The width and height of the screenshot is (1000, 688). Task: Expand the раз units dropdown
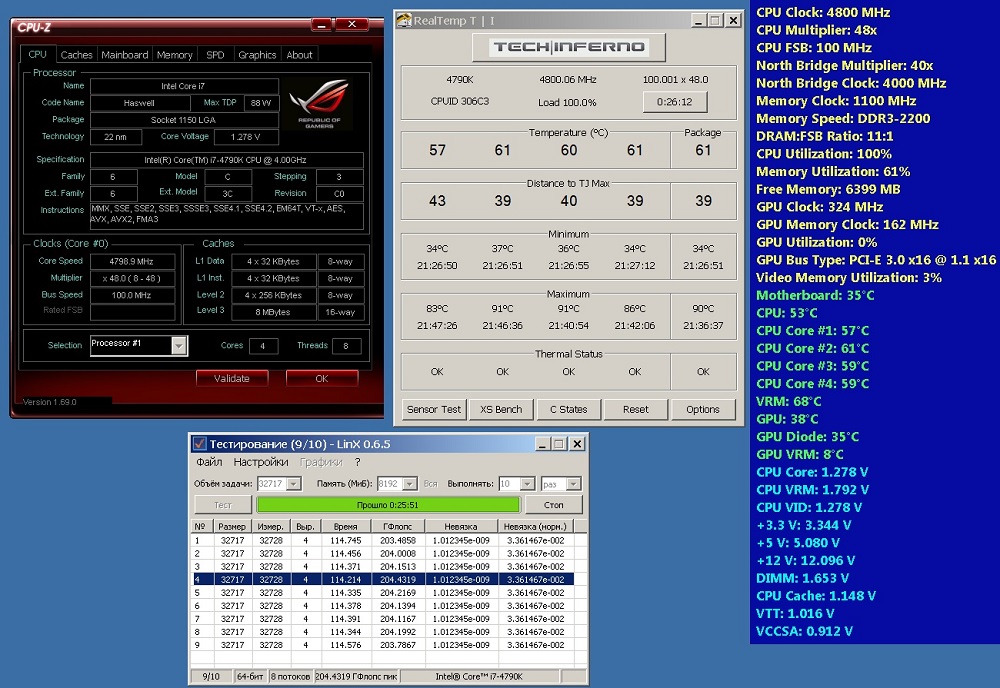(573, 484)
